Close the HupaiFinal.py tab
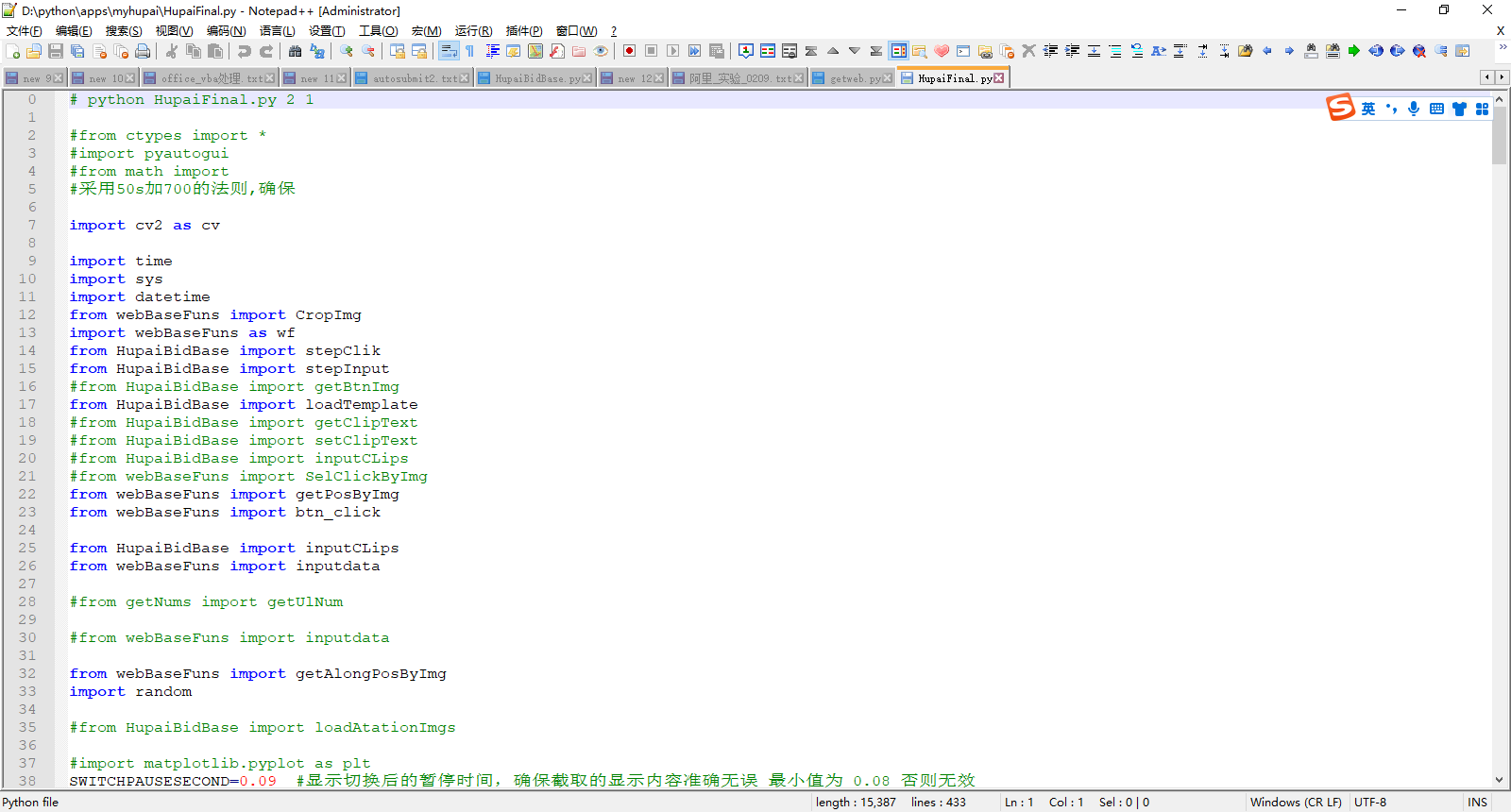The image size is (1511, 812). click(x=999, y=78)
